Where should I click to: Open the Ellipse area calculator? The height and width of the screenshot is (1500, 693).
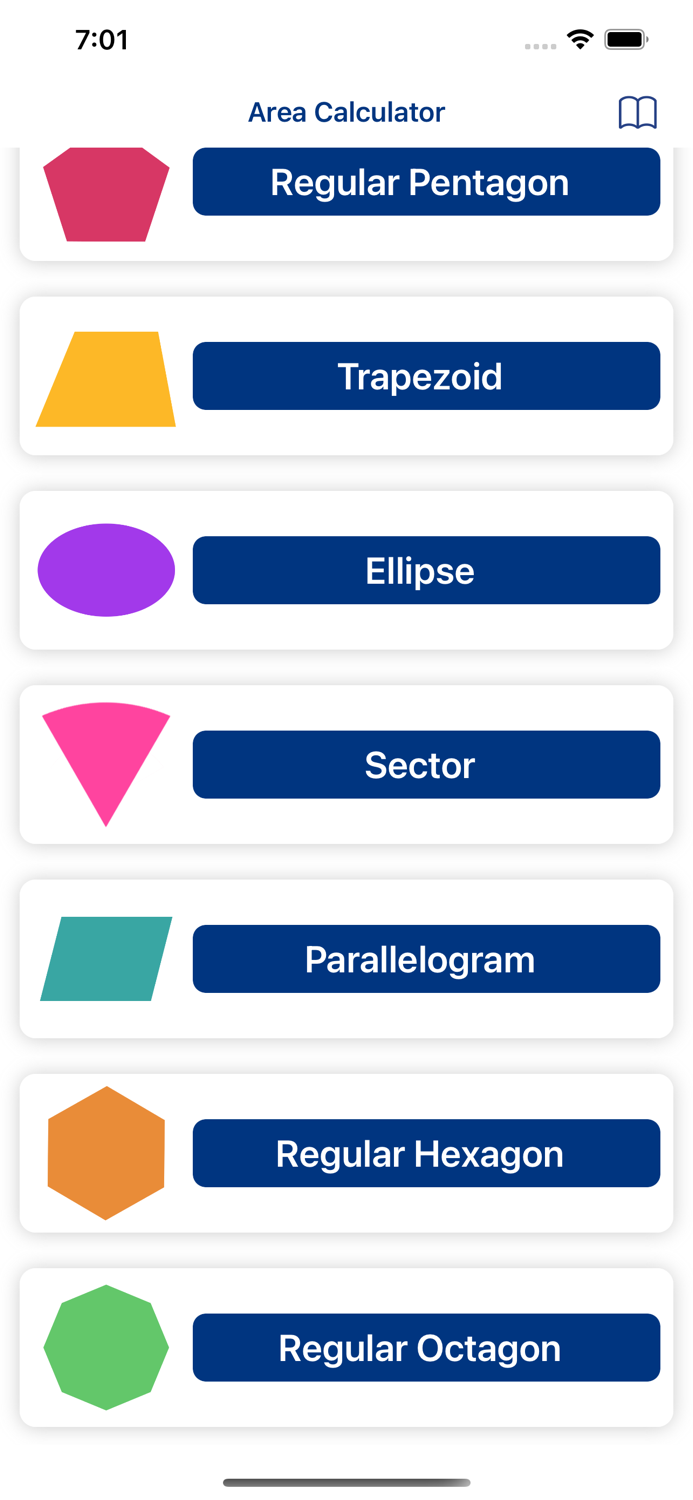pyautogui.click(x=426, y=570)
